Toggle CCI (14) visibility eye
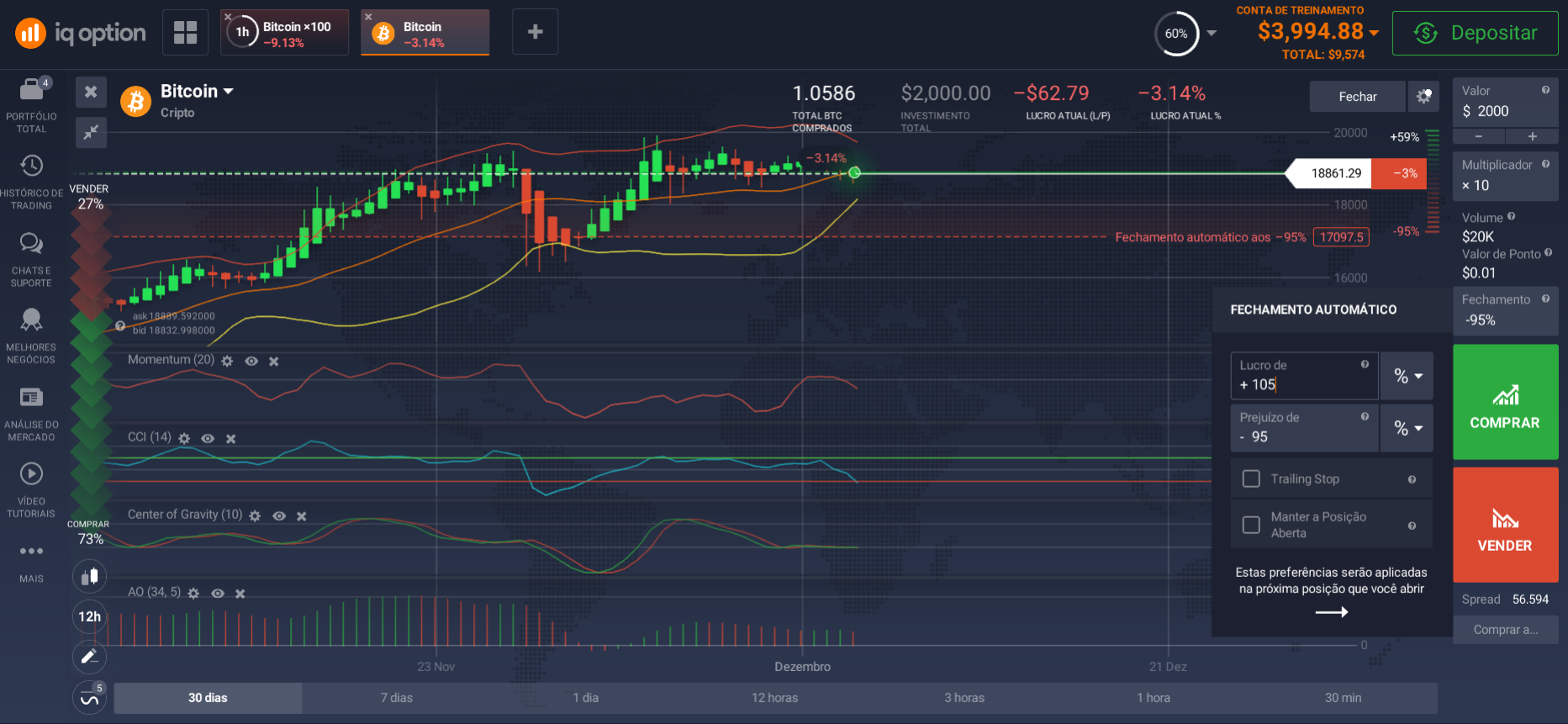This screenshot has height=724, width=1568. (208, 439)
